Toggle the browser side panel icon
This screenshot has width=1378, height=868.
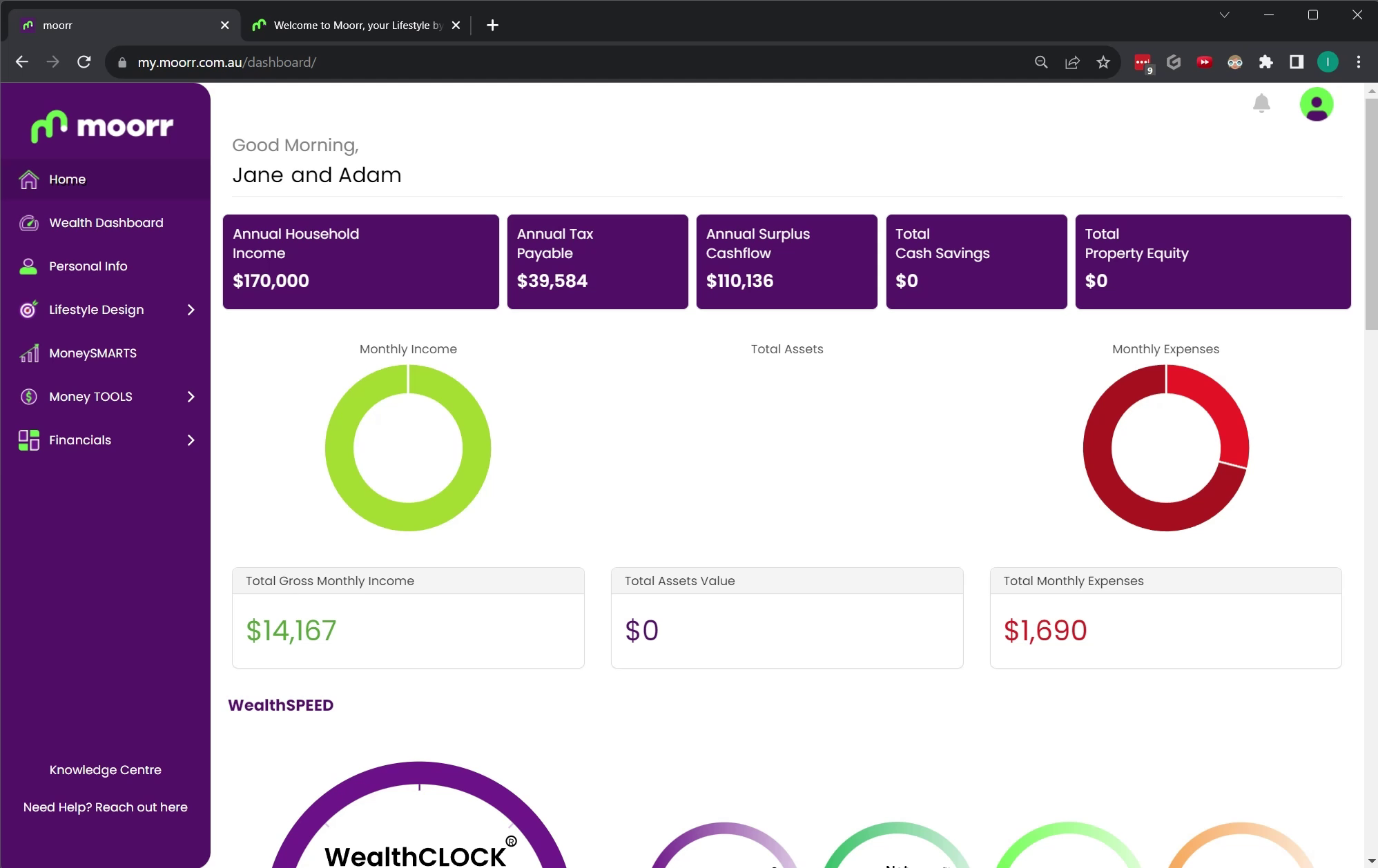click(x=1297, y=62)
